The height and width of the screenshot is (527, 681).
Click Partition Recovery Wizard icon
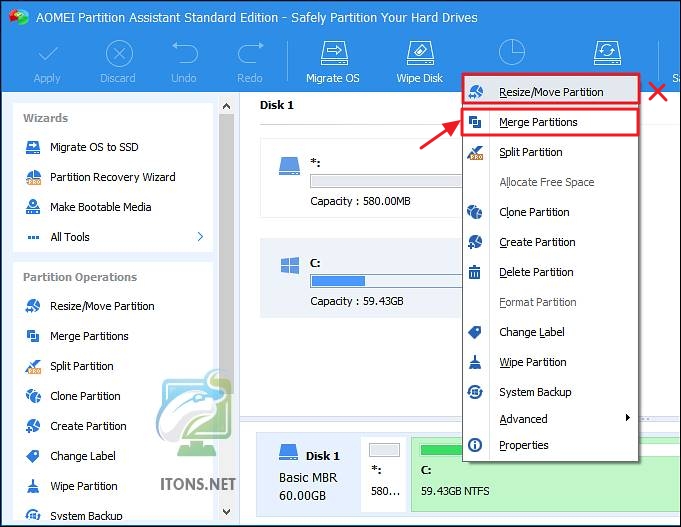(x=33, y=177)
